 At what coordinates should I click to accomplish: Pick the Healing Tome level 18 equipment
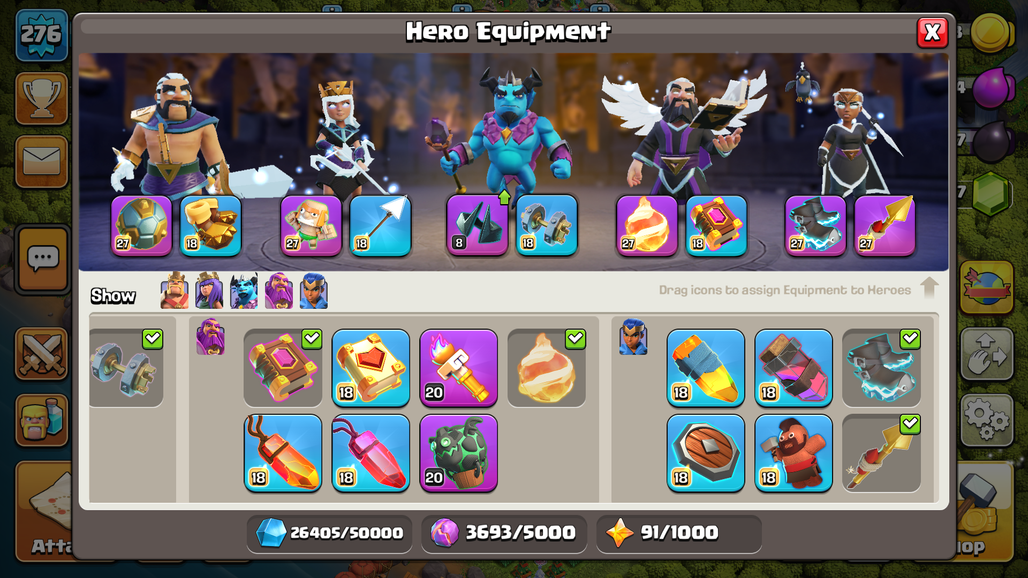point(370,368)
